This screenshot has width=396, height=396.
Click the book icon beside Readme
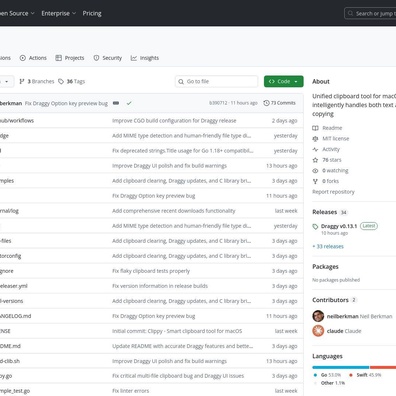(x=315, y=128)
